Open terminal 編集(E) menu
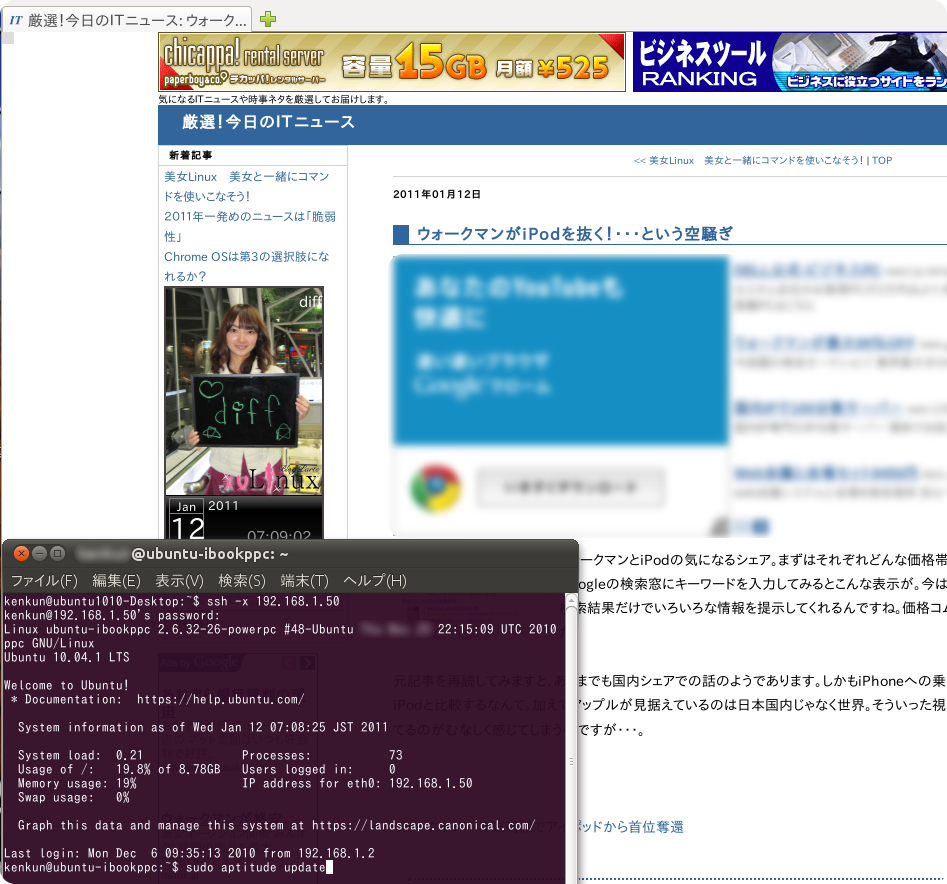This screenshot has height=884, width=947. (x=116, y=581)
